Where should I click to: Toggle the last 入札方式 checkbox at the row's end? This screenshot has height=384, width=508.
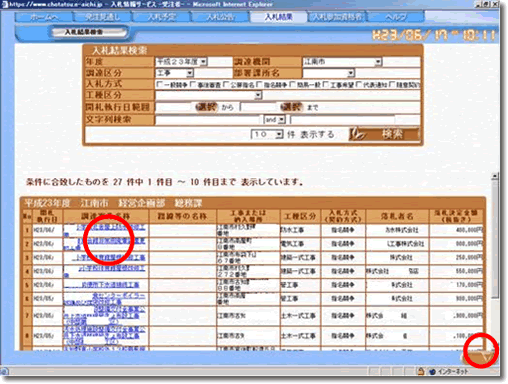392,84
